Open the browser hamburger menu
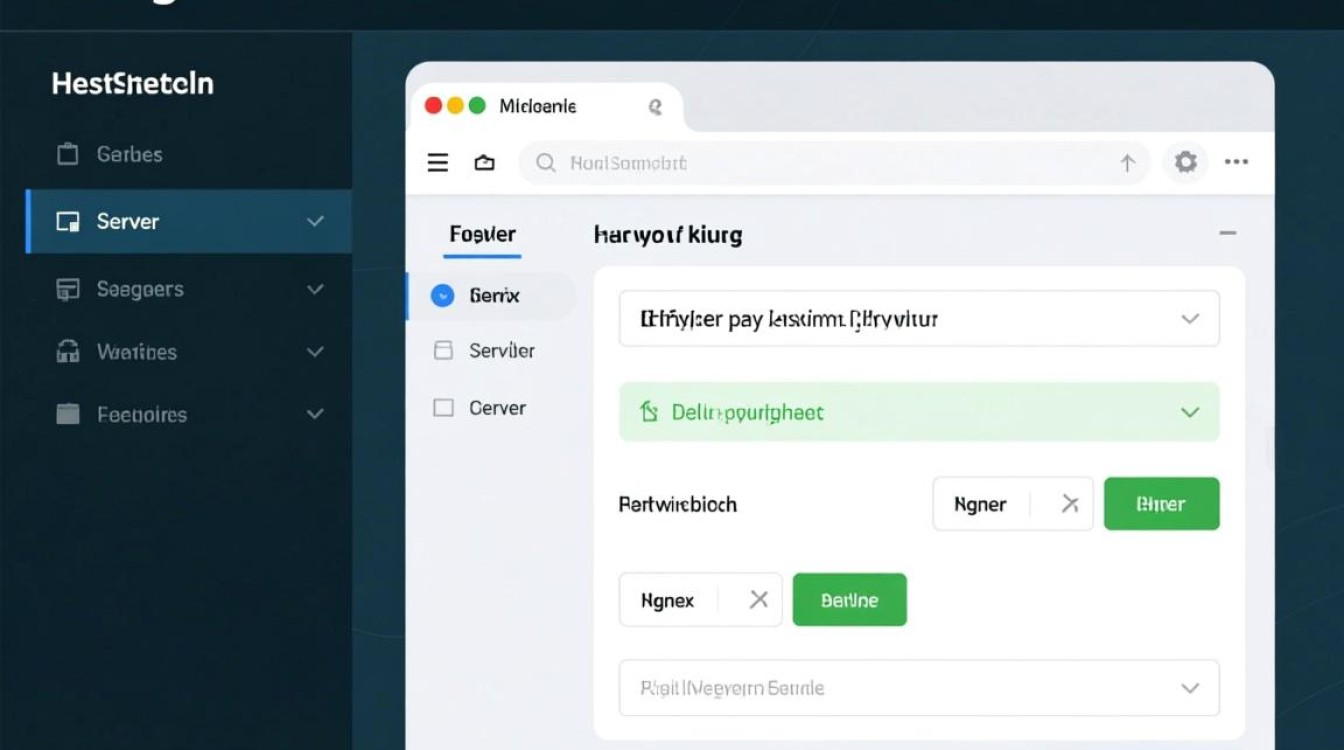The image size is (1344, 750). [437, 162]
